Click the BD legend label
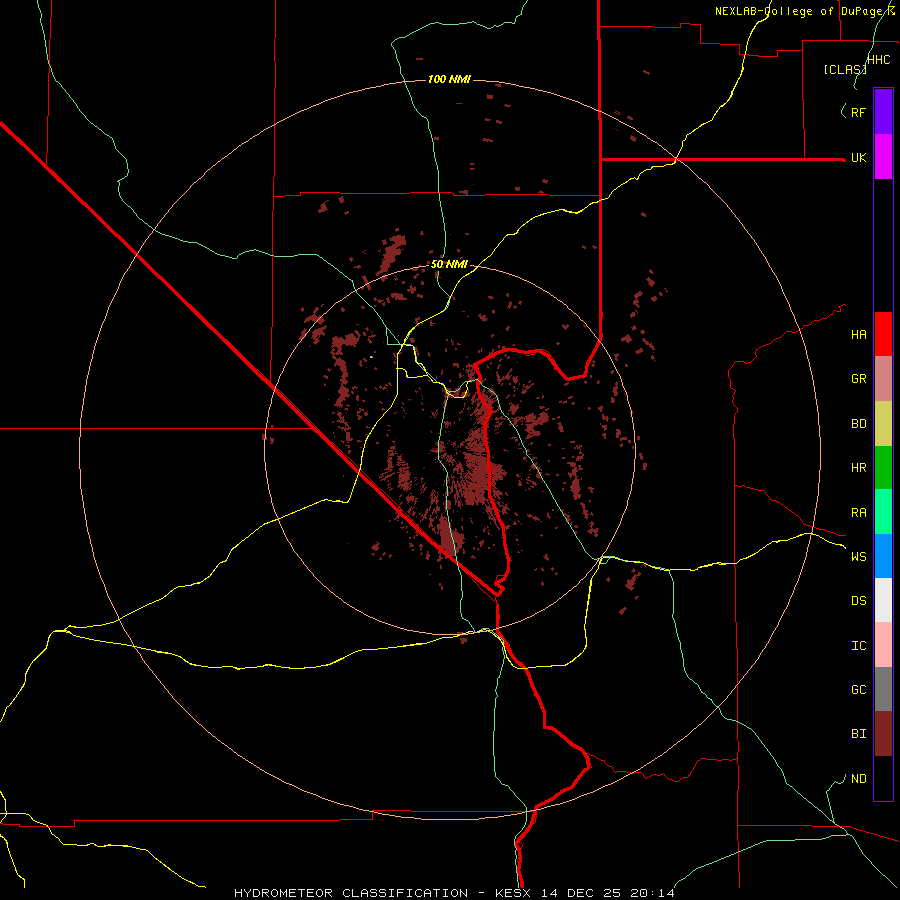This screenshot has width=900, height=900. pyautogui.click(x=858, y=424)
